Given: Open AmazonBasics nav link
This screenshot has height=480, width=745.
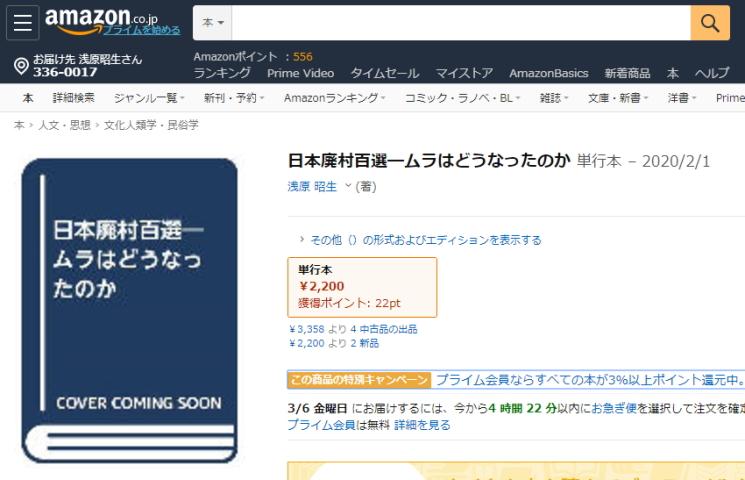Looking at the screenshot, I should (549, 73).
